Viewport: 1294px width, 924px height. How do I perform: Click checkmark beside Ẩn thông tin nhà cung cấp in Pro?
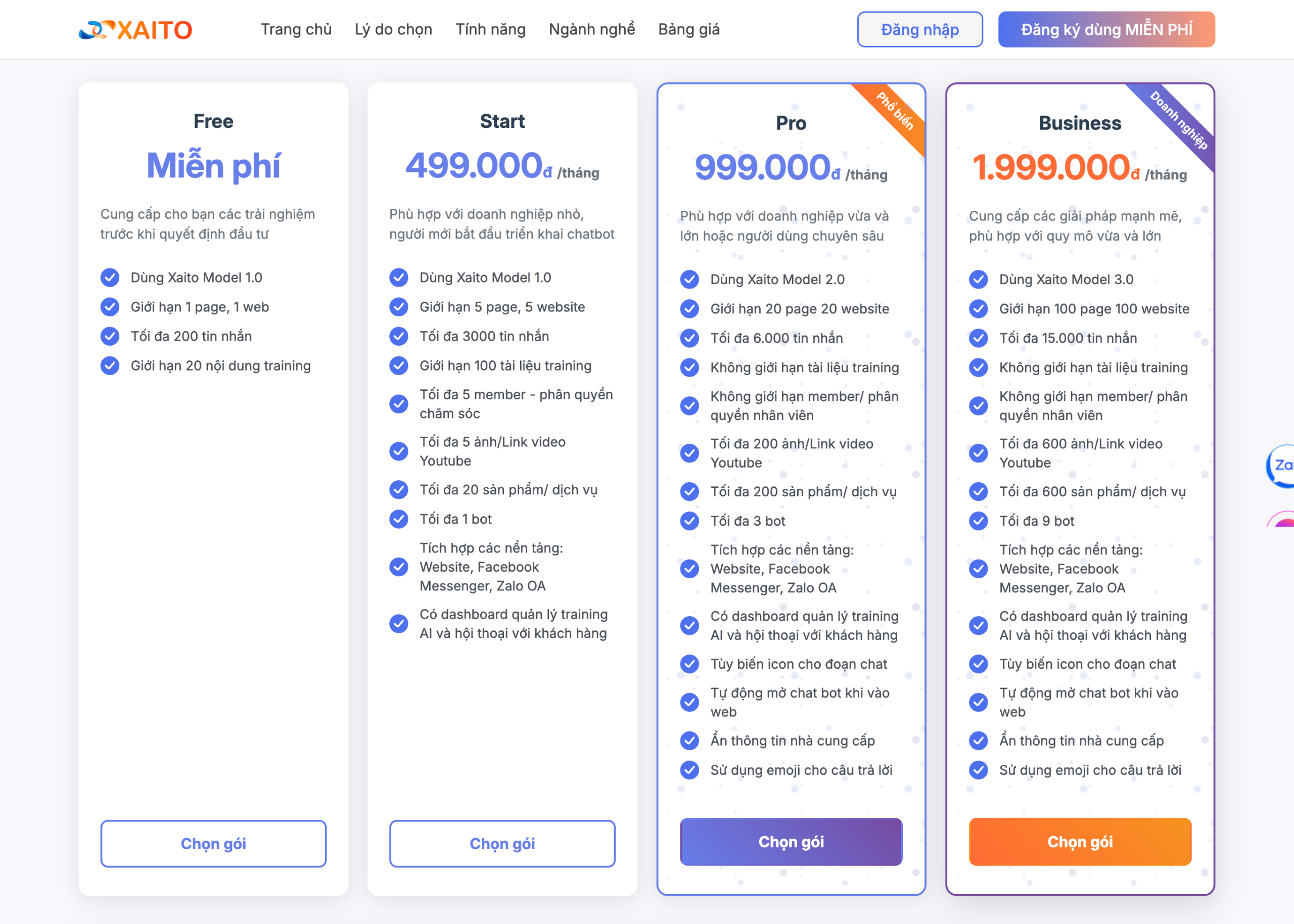pos(689,741)
